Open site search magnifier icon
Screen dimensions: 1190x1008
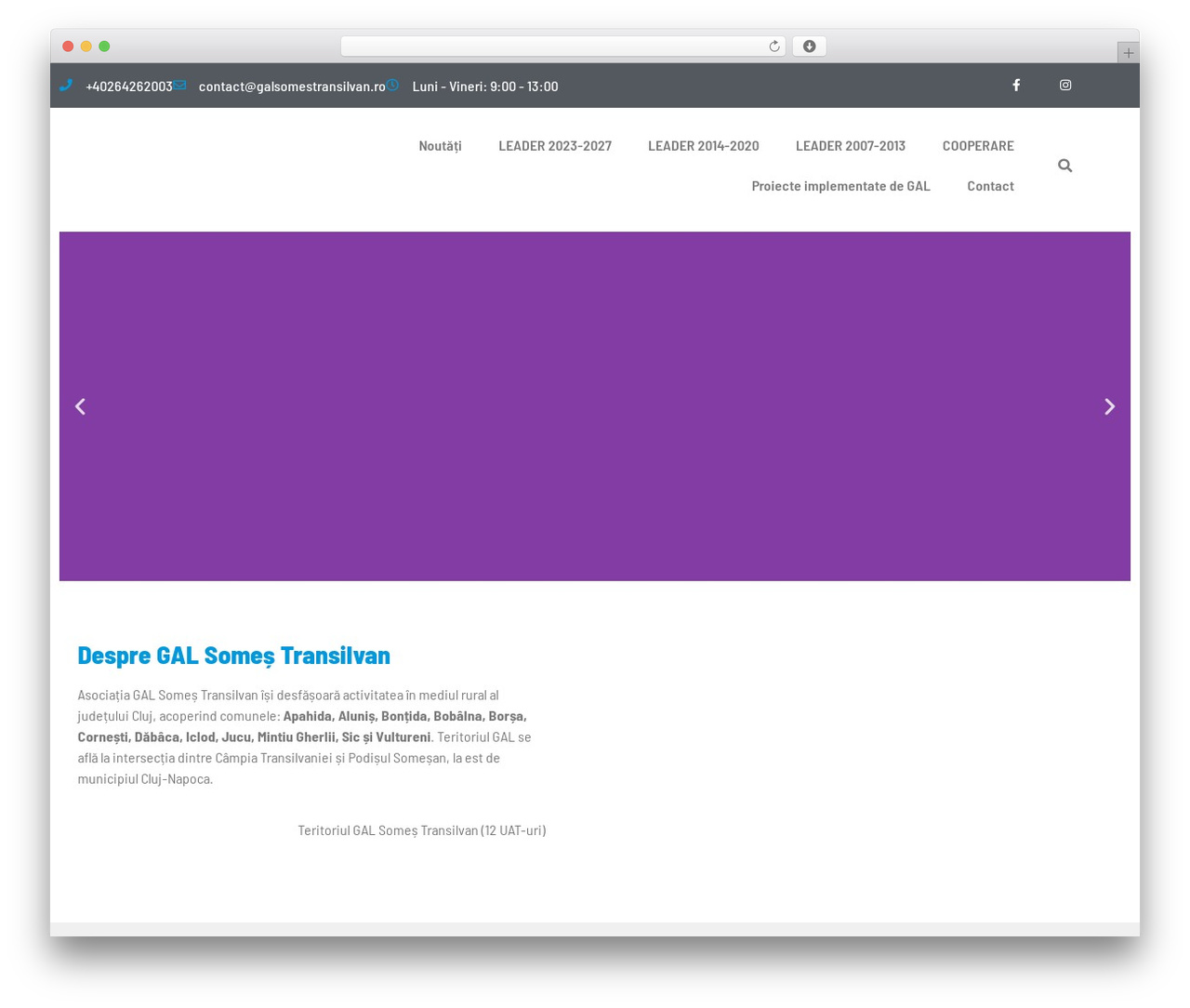pyautogui.click(x=1065, y=166)
